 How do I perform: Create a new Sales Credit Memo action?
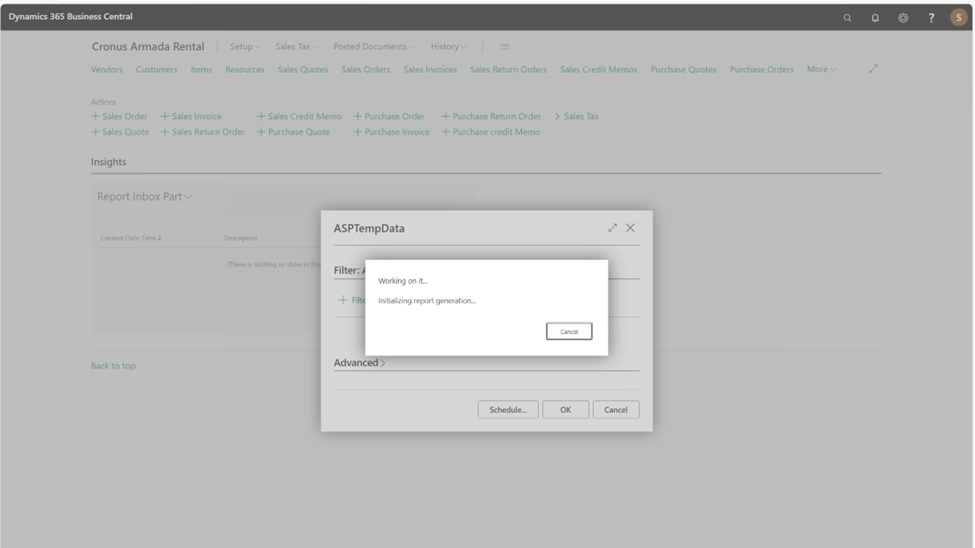(299, 116)
